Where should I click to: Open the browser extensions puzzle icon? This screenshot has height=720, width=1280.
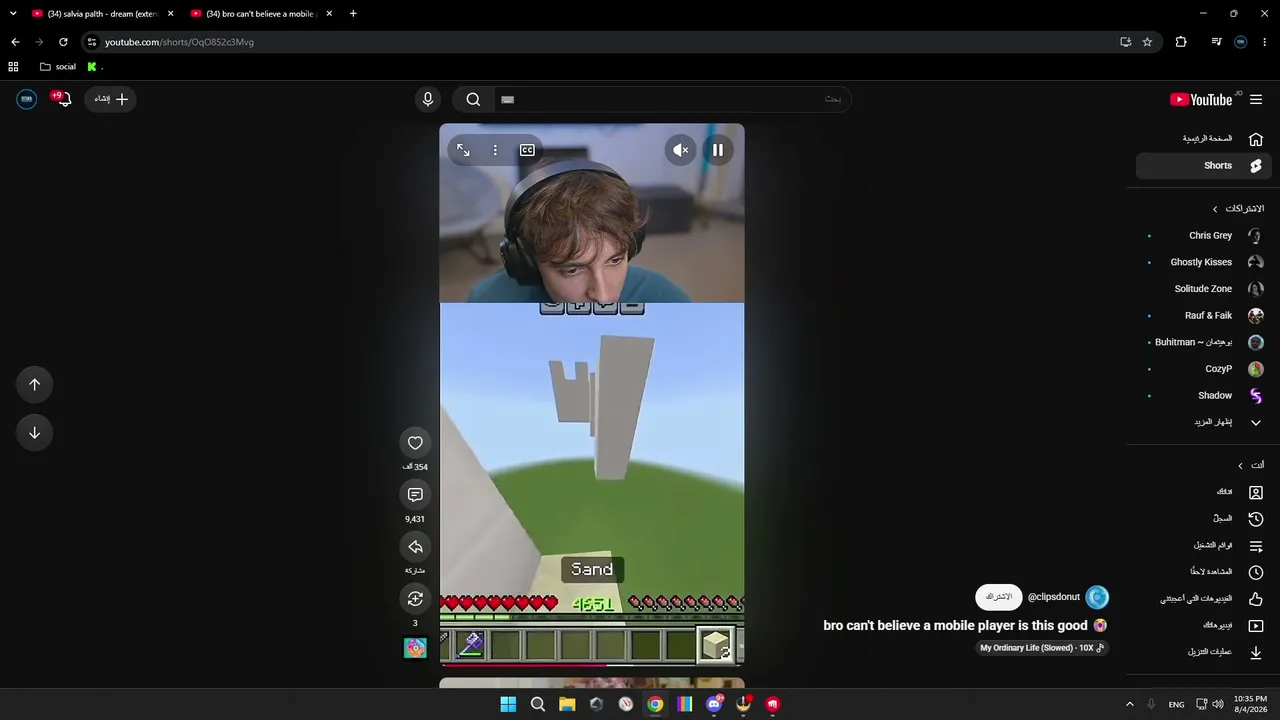click(1181, 42)
